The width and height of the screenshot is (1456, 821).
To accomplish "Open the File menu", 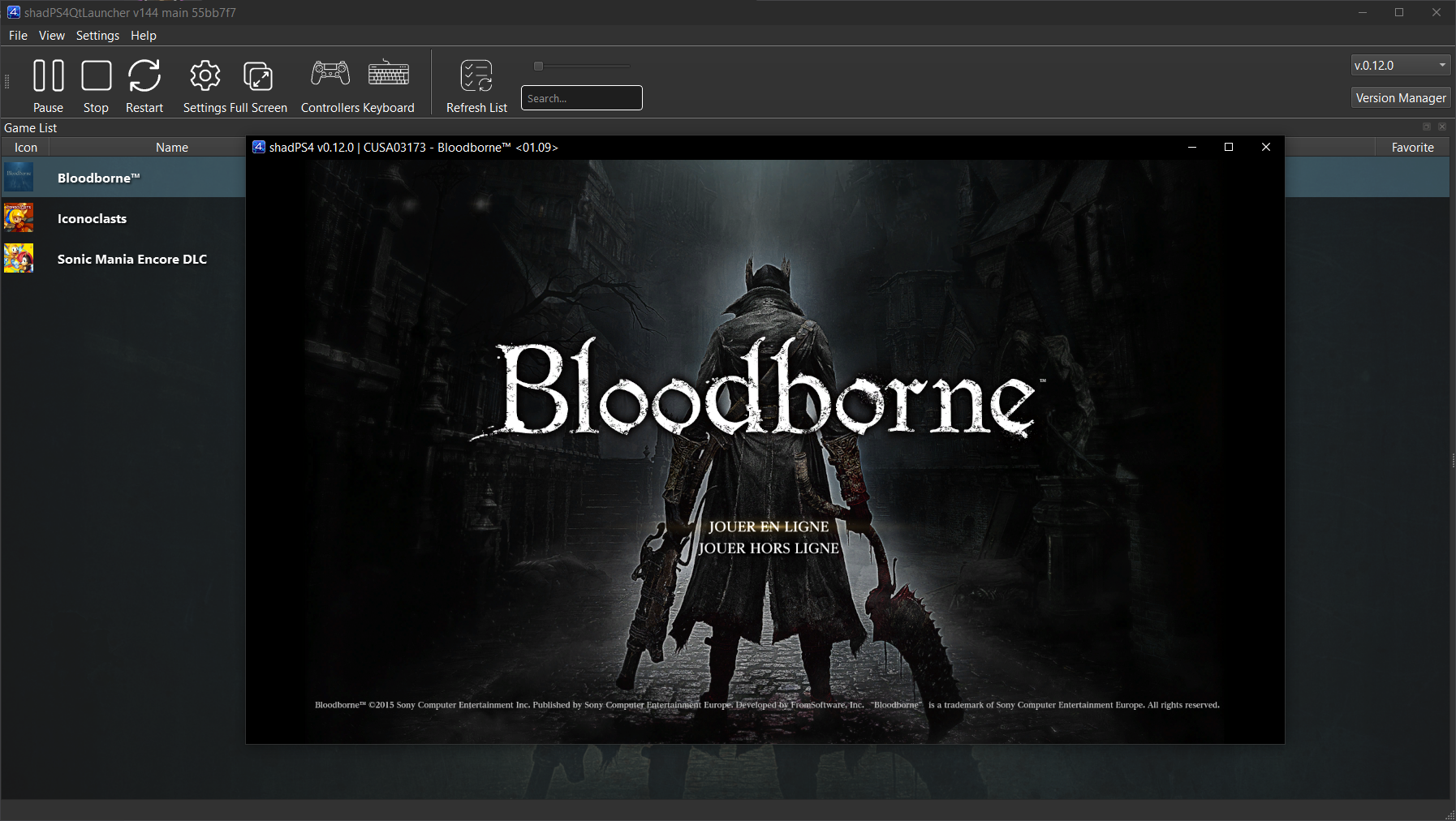I will coord(18,36).
